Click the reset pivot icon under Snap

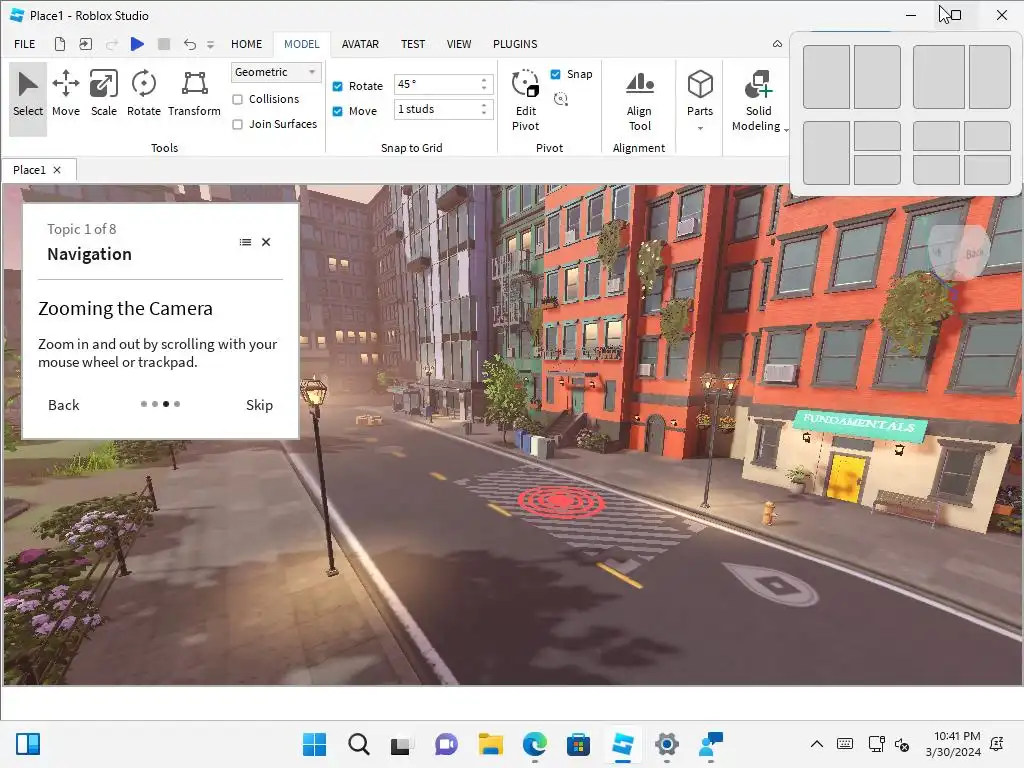560,99
